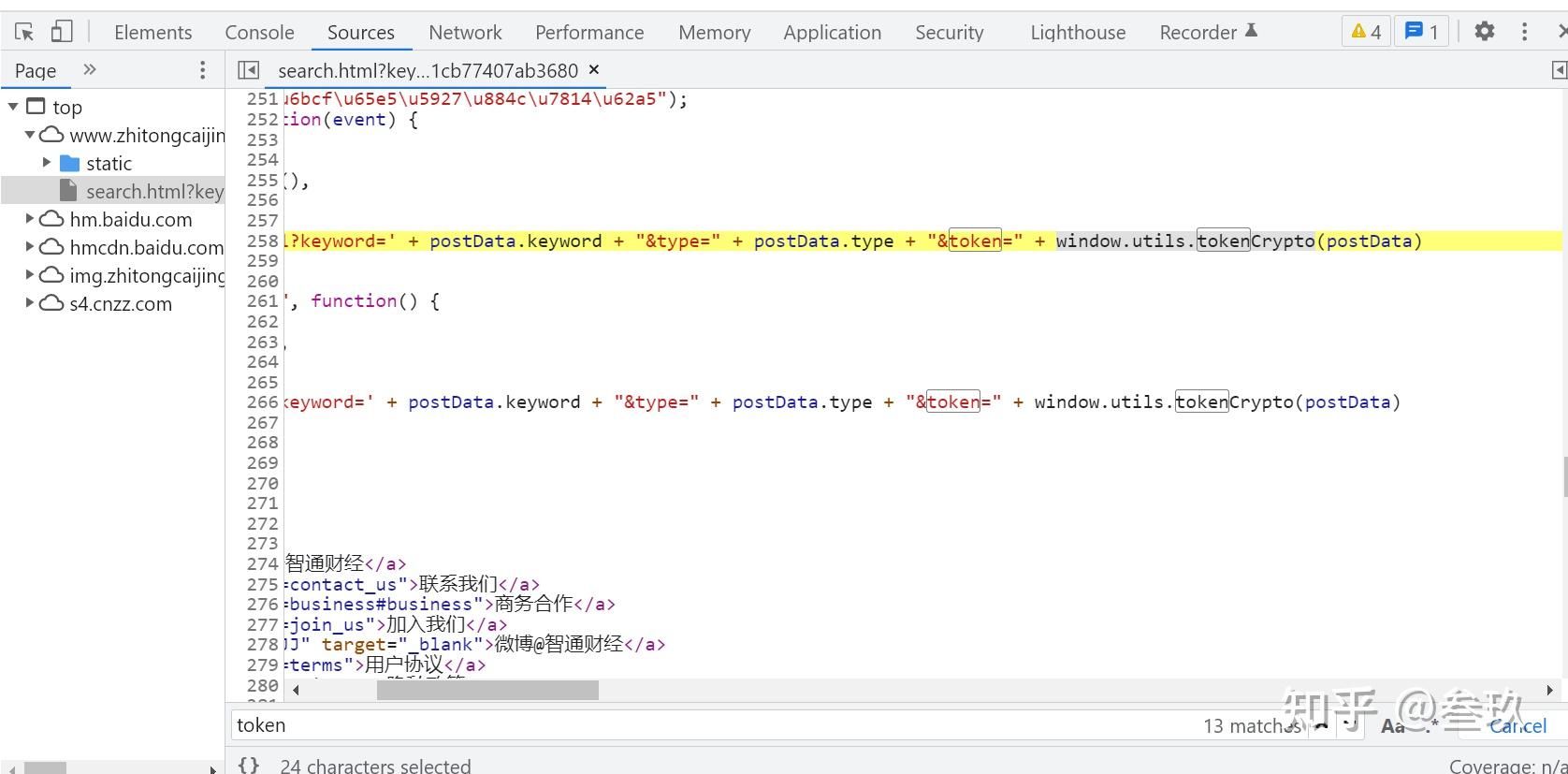This screenshot has height=774, width=1568.
Task: Go to previous search match arrow
Action: pyautogui.click(x=1322, y=725)
